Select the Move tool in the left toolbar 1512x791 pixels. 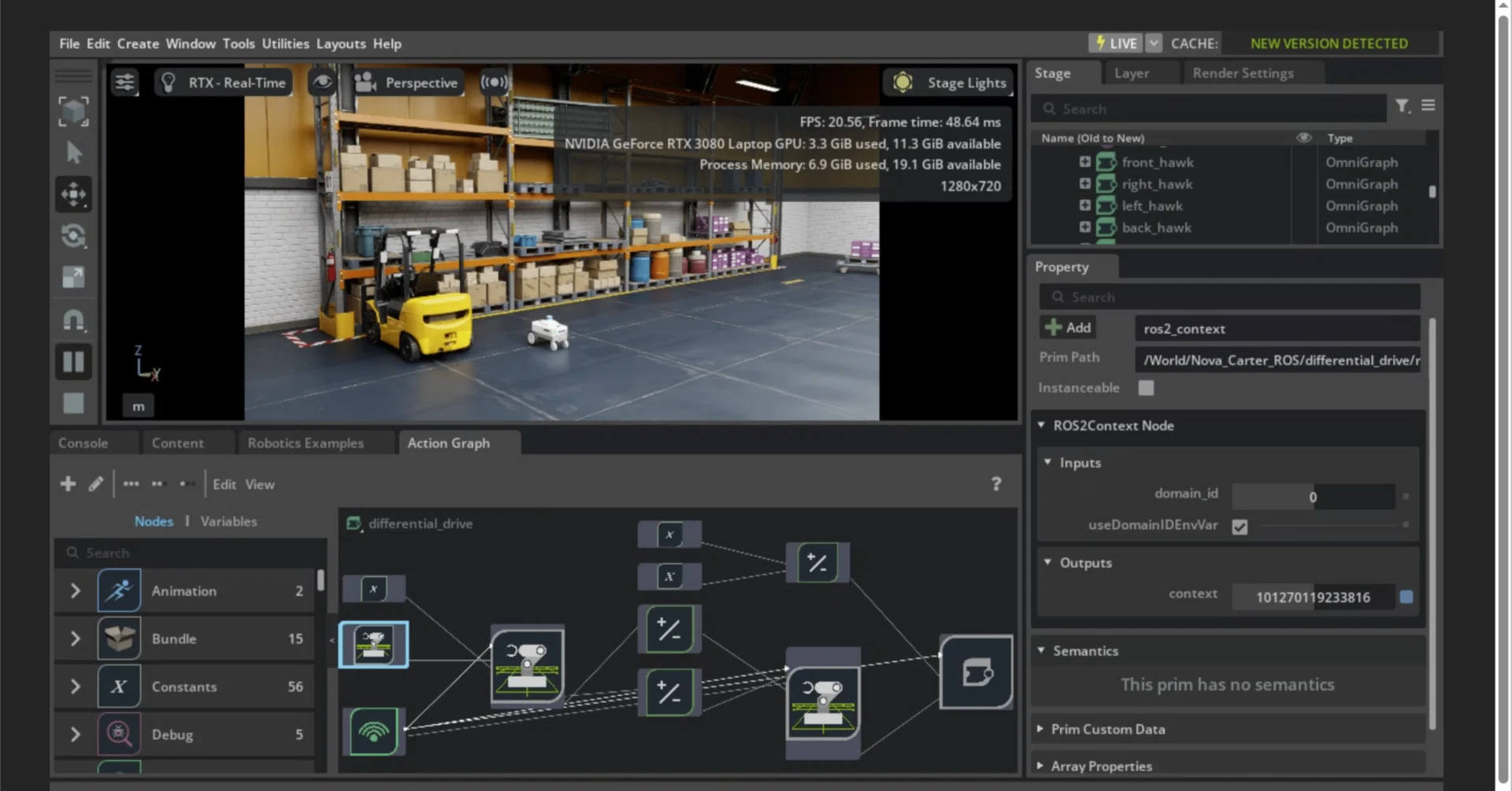73,194
